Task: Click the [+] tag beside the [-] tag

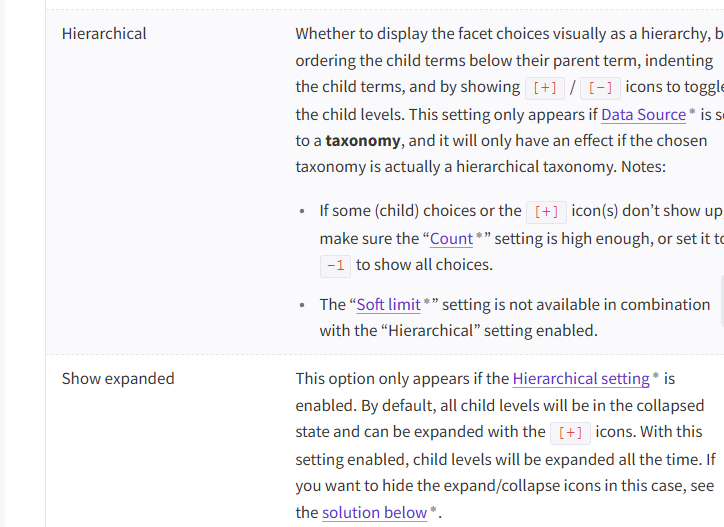Action: click(545, 87)
